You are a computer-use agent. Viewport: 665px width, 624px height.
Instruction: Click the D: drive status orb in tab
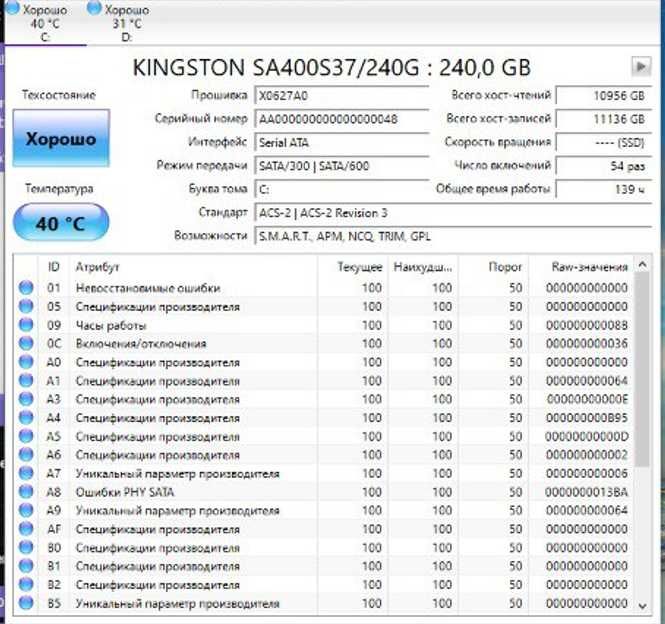point(94,8)
